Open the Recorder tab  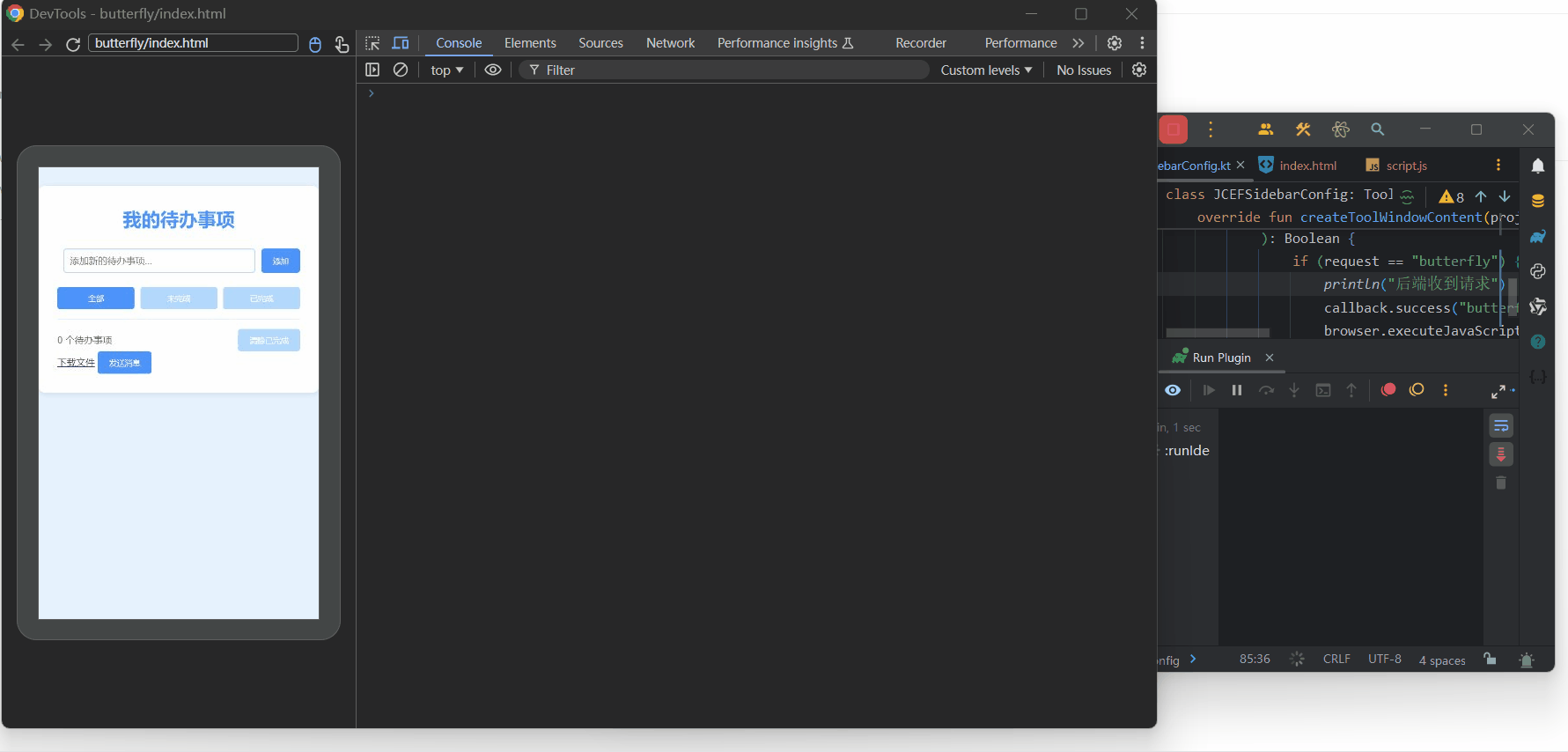[921, 43]
